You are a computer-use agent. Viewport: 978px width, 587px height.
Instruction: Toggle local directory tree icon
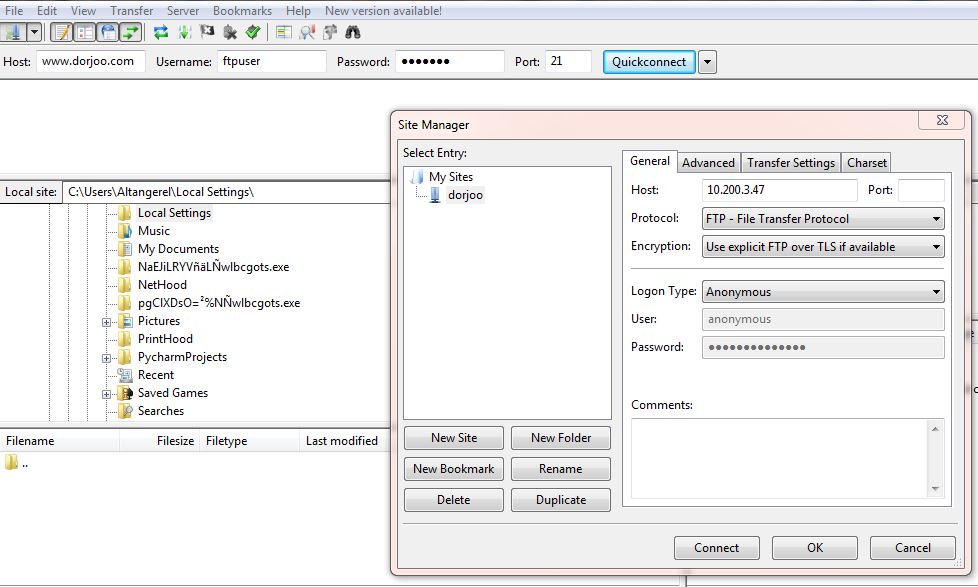[84, 32]
